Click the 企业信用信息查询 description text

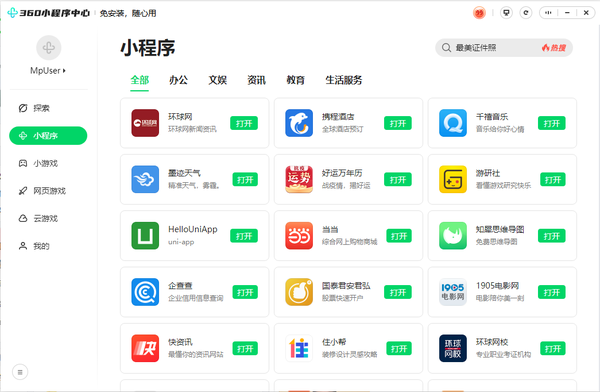196,298
